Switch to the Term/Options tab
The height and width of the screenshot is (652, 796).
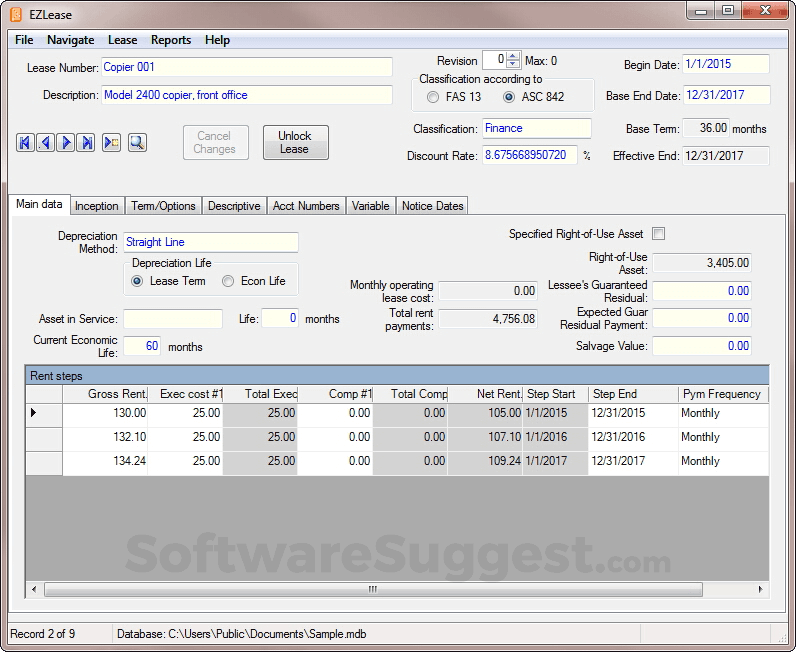(164, 206)
